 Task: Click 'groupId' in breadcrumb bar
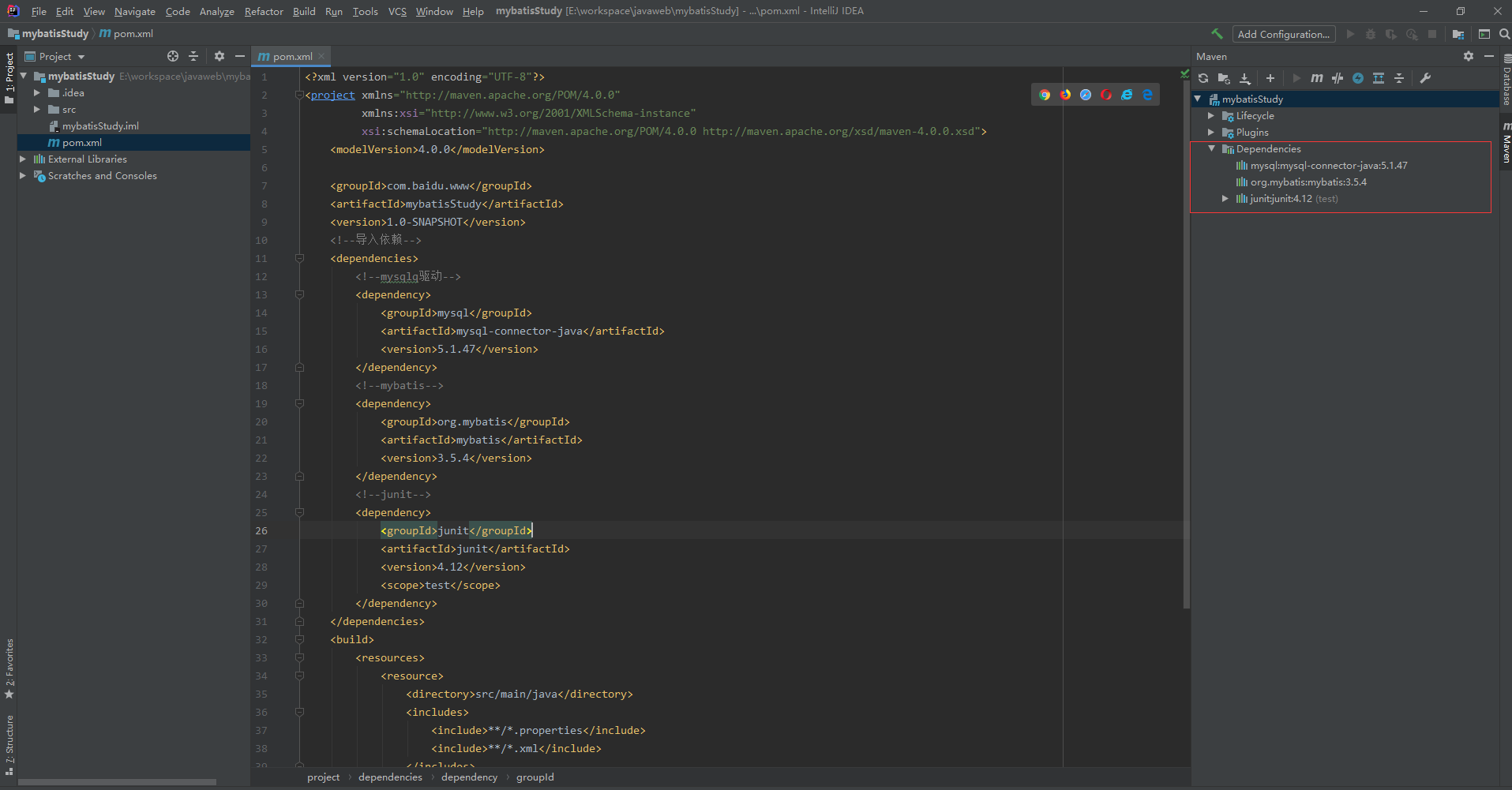pyautogui.click(x=535, y=777)
